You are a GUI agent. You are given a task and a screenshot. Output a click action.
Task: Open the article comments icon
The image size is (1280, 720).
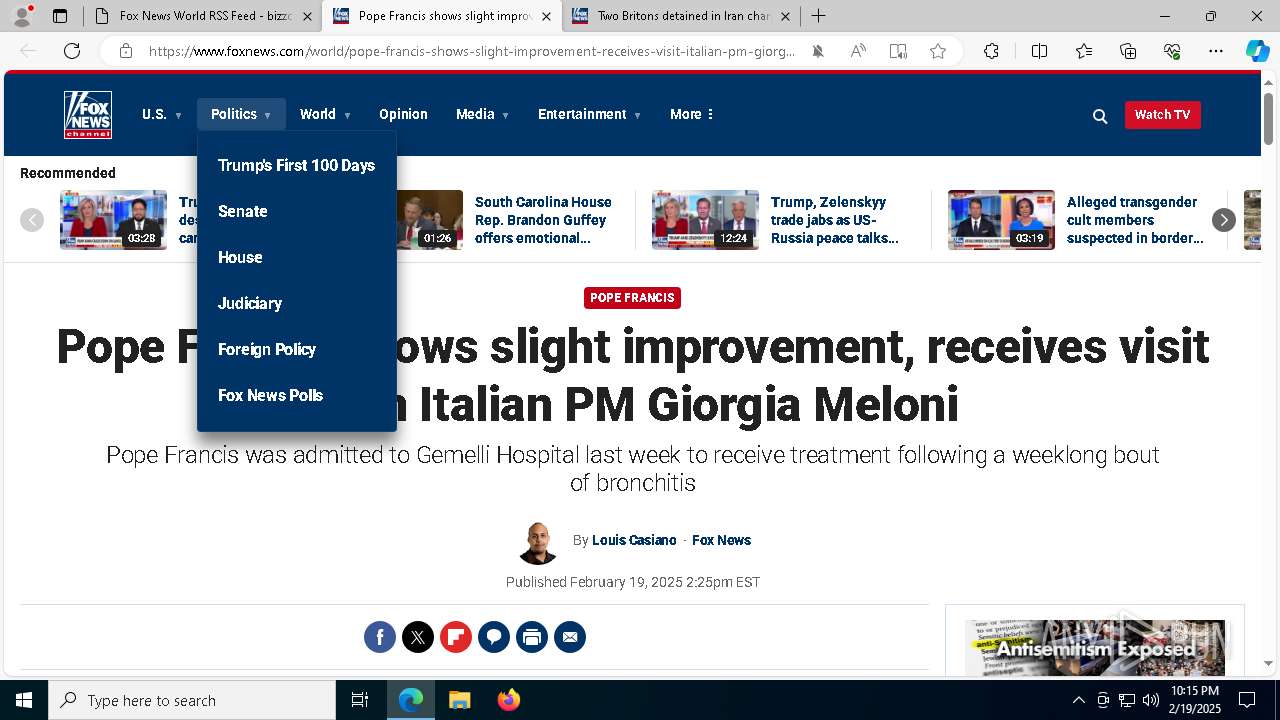coord(494,637)
